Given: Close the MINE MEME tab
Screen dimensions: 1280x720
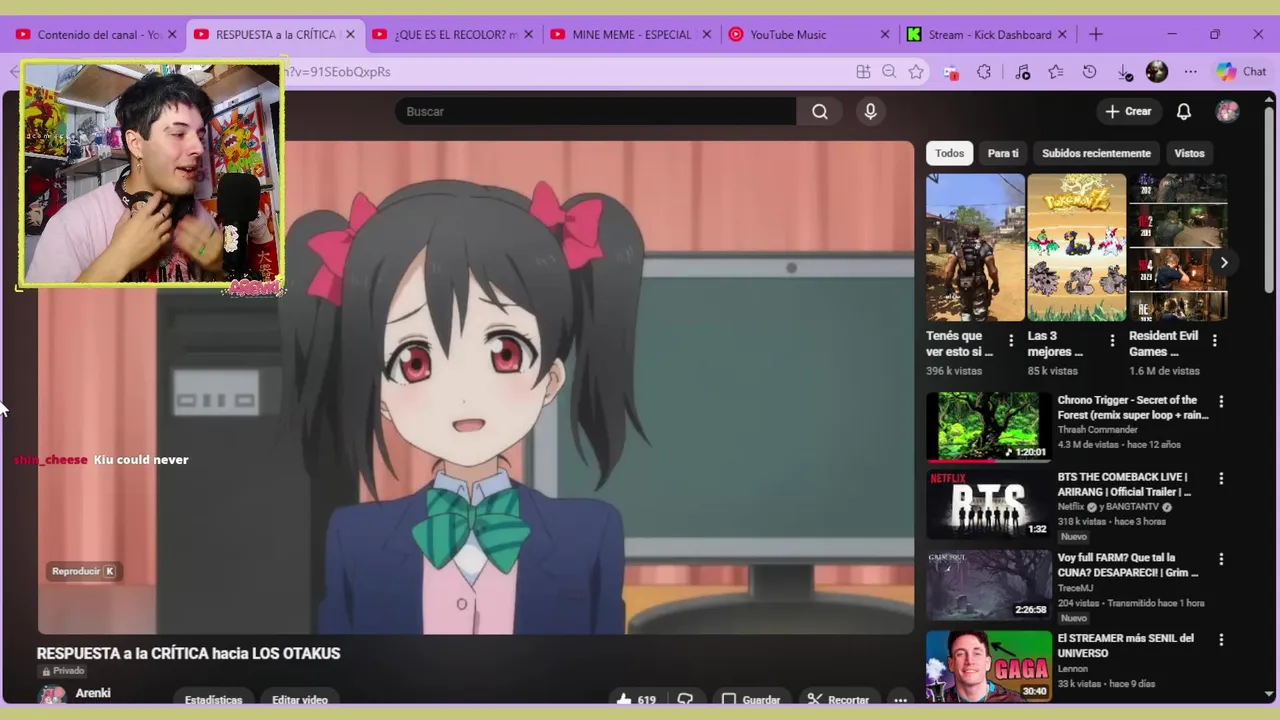Looking at the screenshot, I should click(x=706, y=34).
